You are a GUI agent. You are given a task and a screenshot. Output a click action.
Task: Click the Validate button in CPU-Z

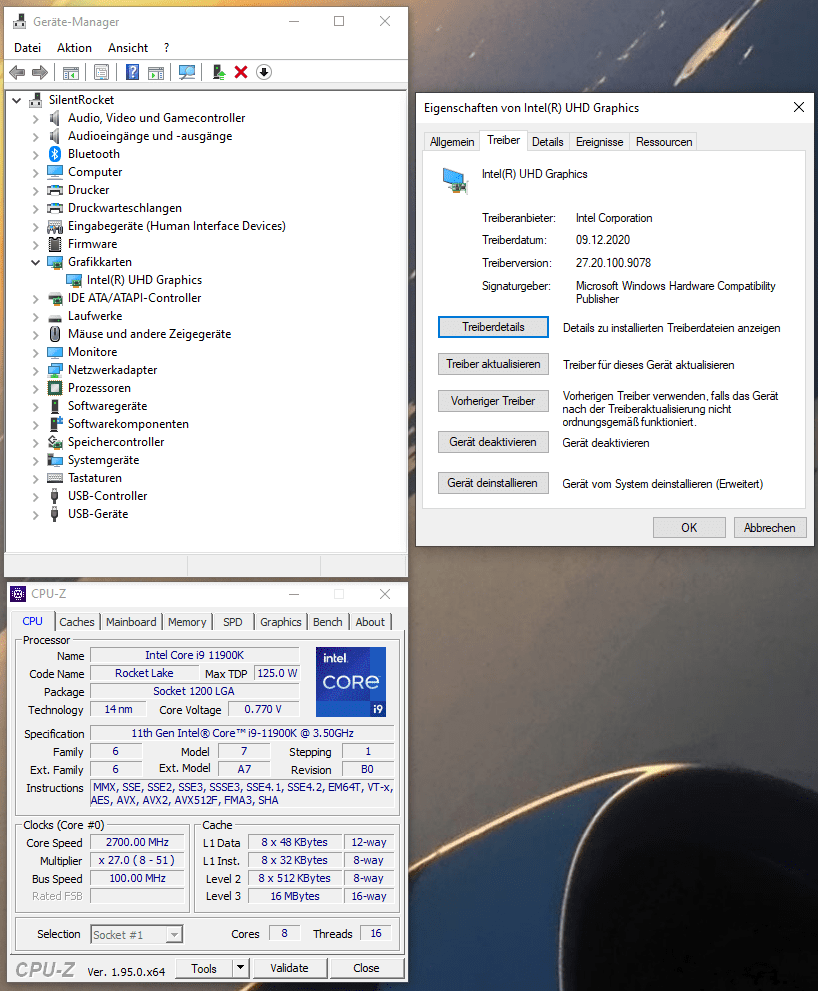(290, 968)
